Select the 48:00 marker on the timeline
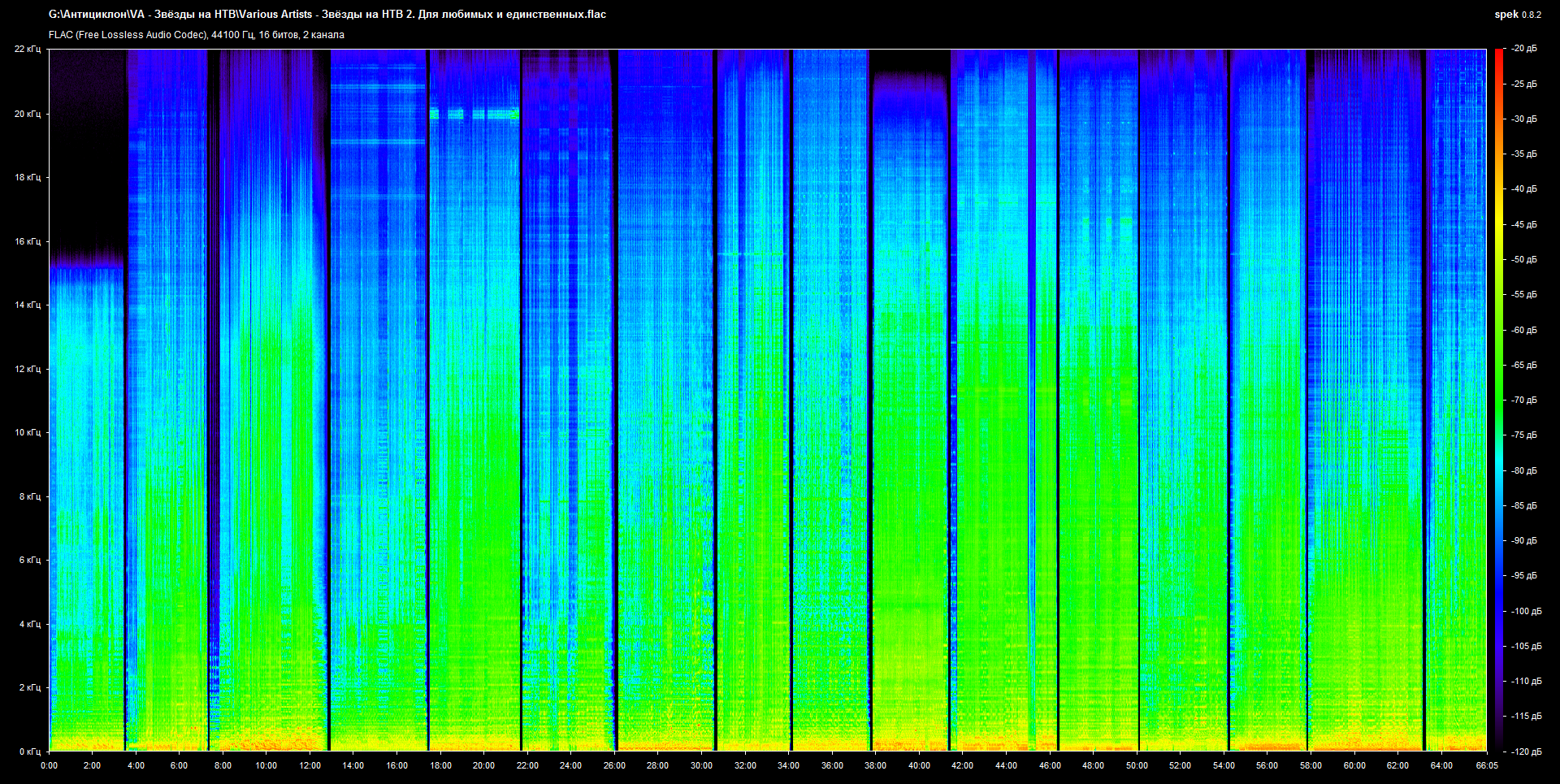 click(1093, 765)
